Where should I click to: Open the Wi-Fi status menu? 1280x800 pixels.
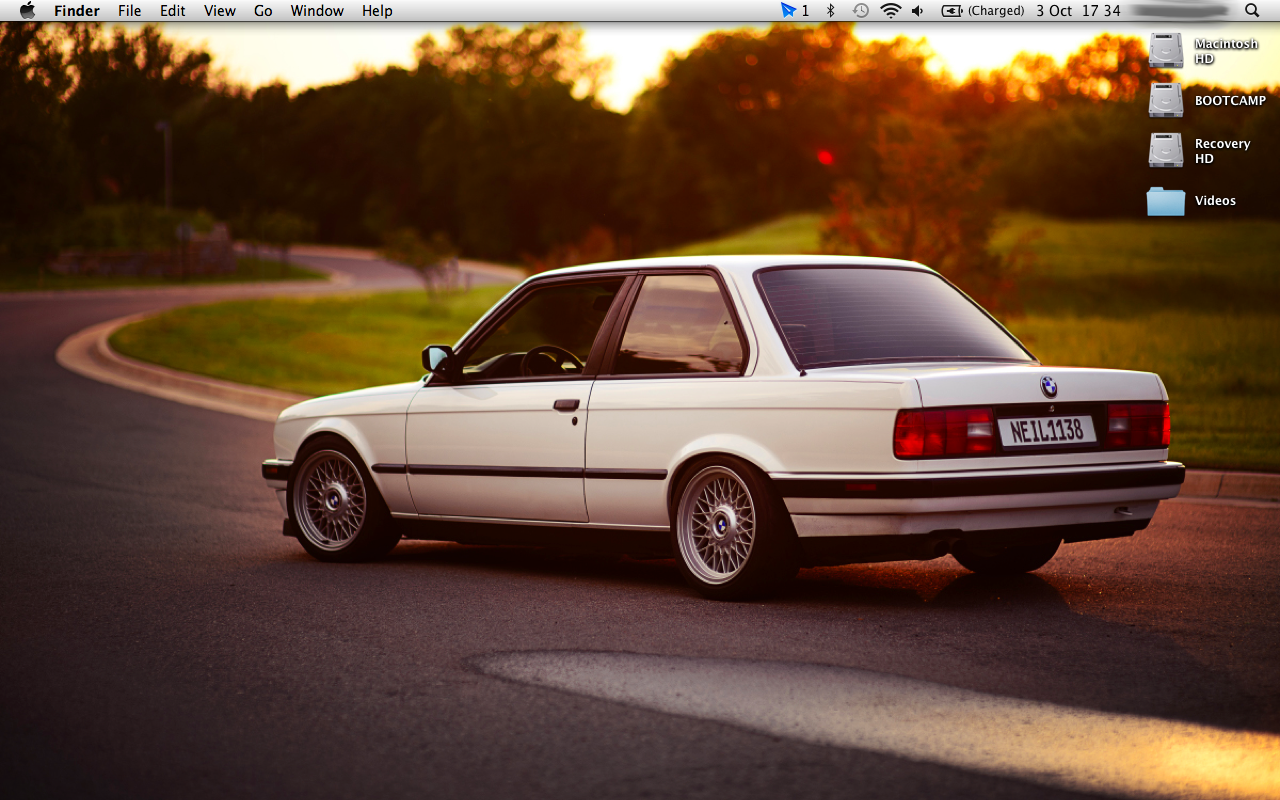coord(890,10)
